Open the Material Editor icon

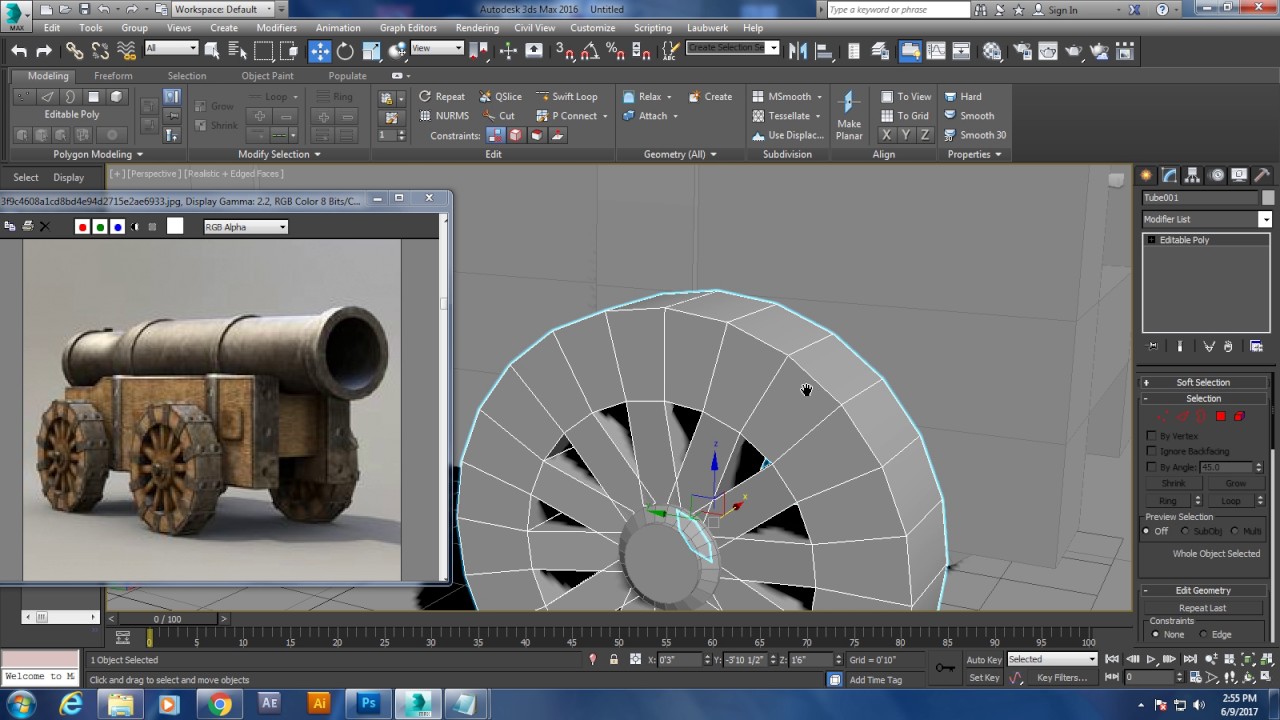pos(991,51)
